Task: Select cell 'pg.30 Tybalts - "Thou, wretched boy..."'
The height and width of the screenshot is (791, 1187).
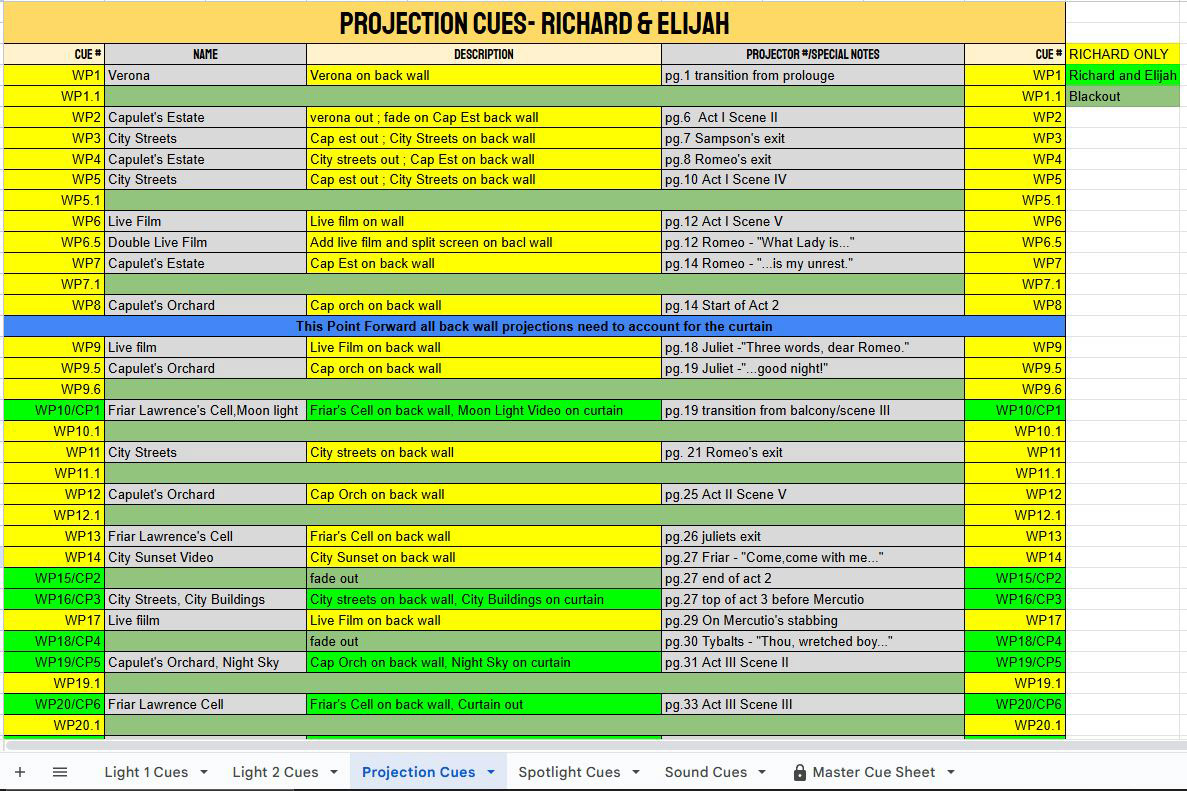Action: pos(813,641)
